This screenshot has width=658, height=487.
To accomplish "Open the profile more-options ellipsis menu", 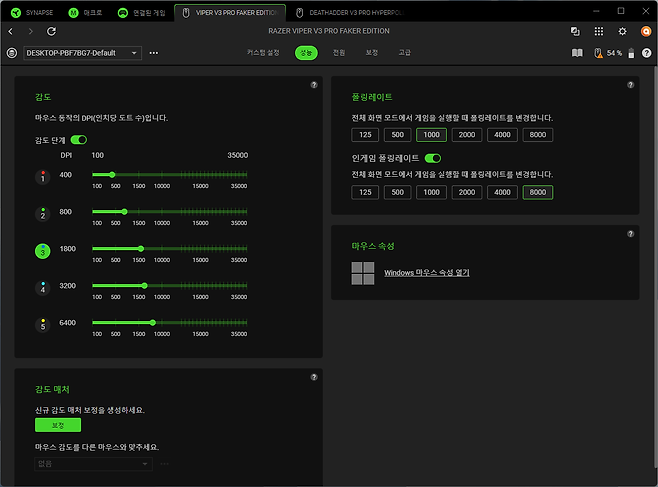I will click(153, 53).
